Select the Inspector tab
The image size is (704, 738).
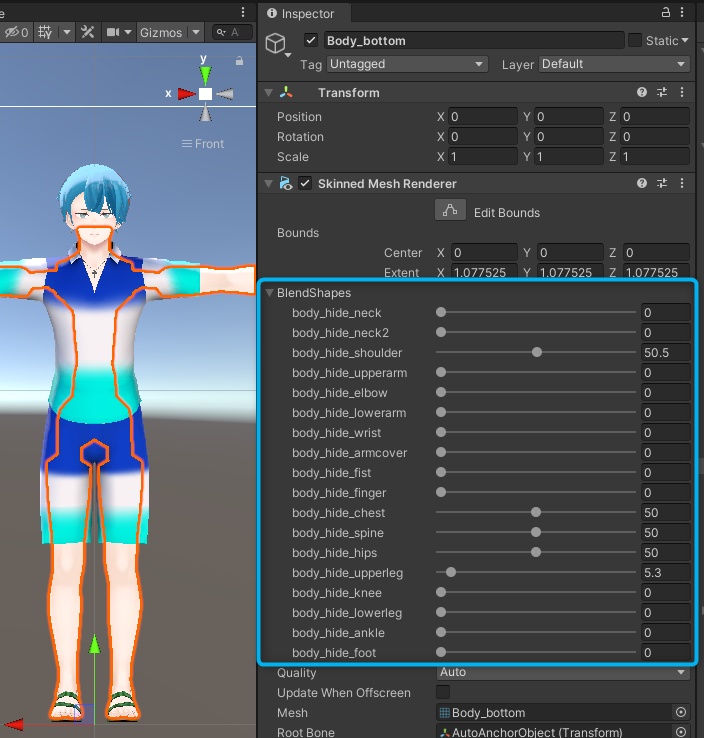click(x=300, y=14)
